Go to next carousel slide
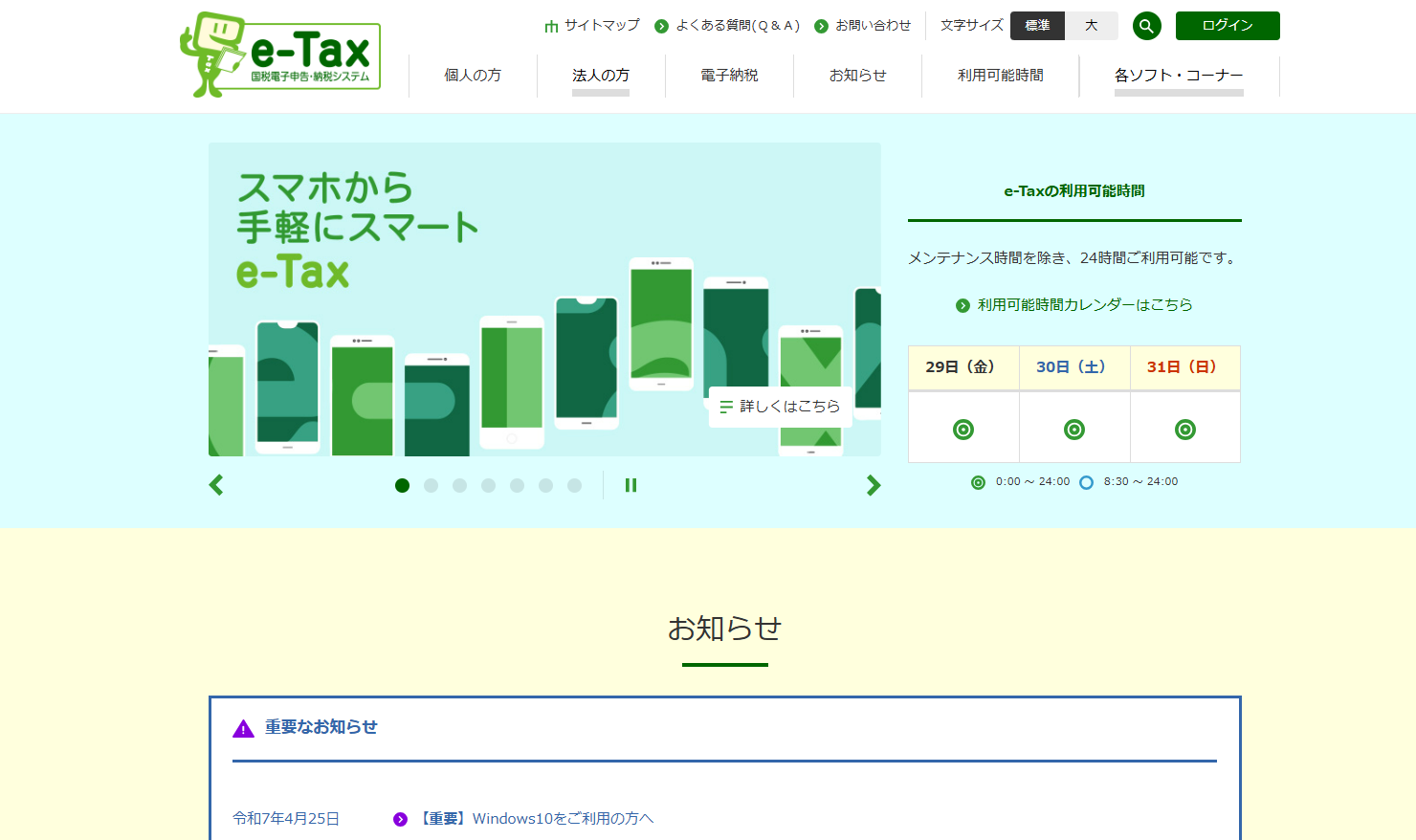The image size is (1416, 840). [874, 485]
